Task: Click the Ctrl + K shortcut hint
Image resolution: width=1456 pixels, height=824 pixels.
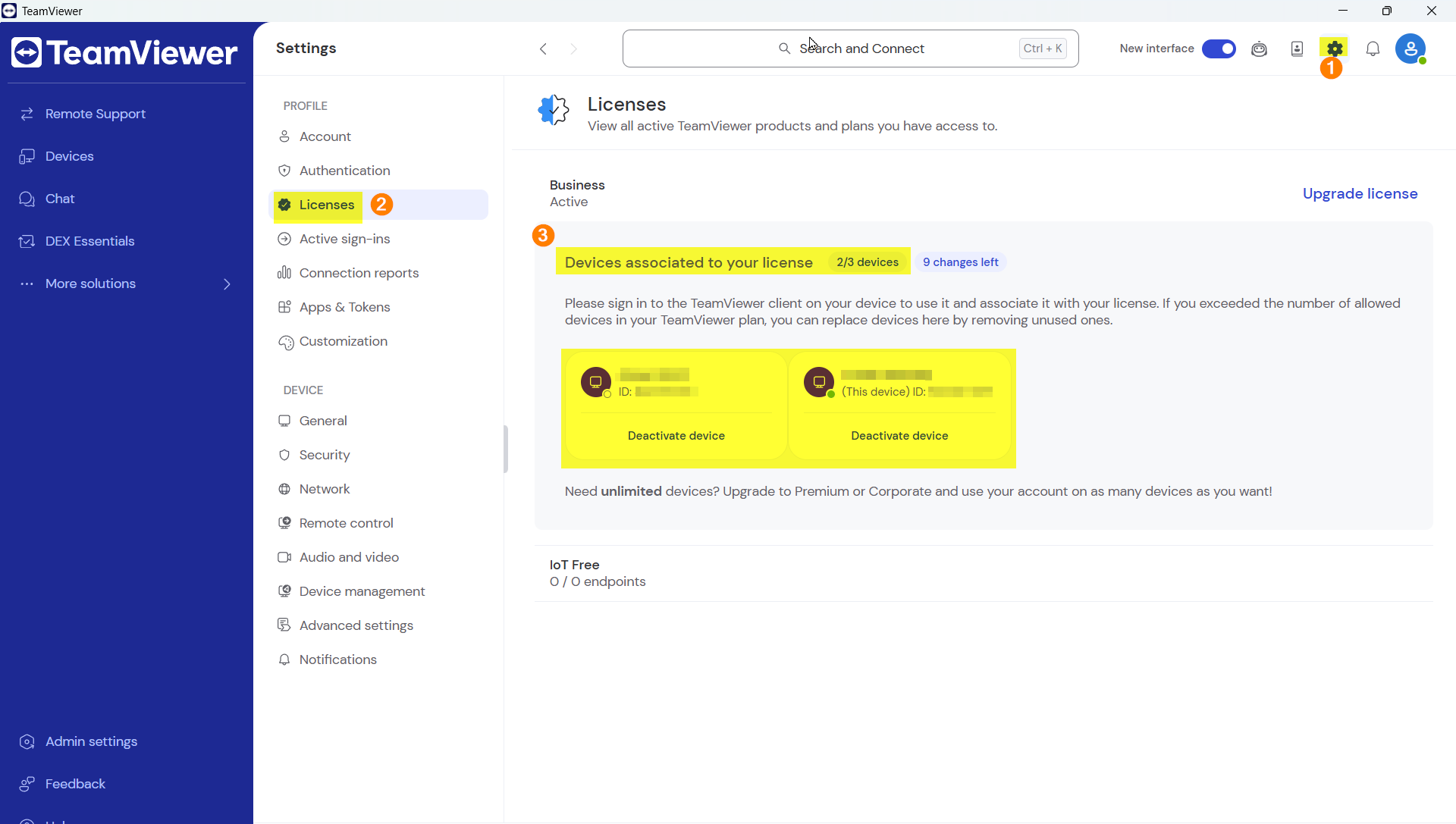Action: pos(1043,49)
